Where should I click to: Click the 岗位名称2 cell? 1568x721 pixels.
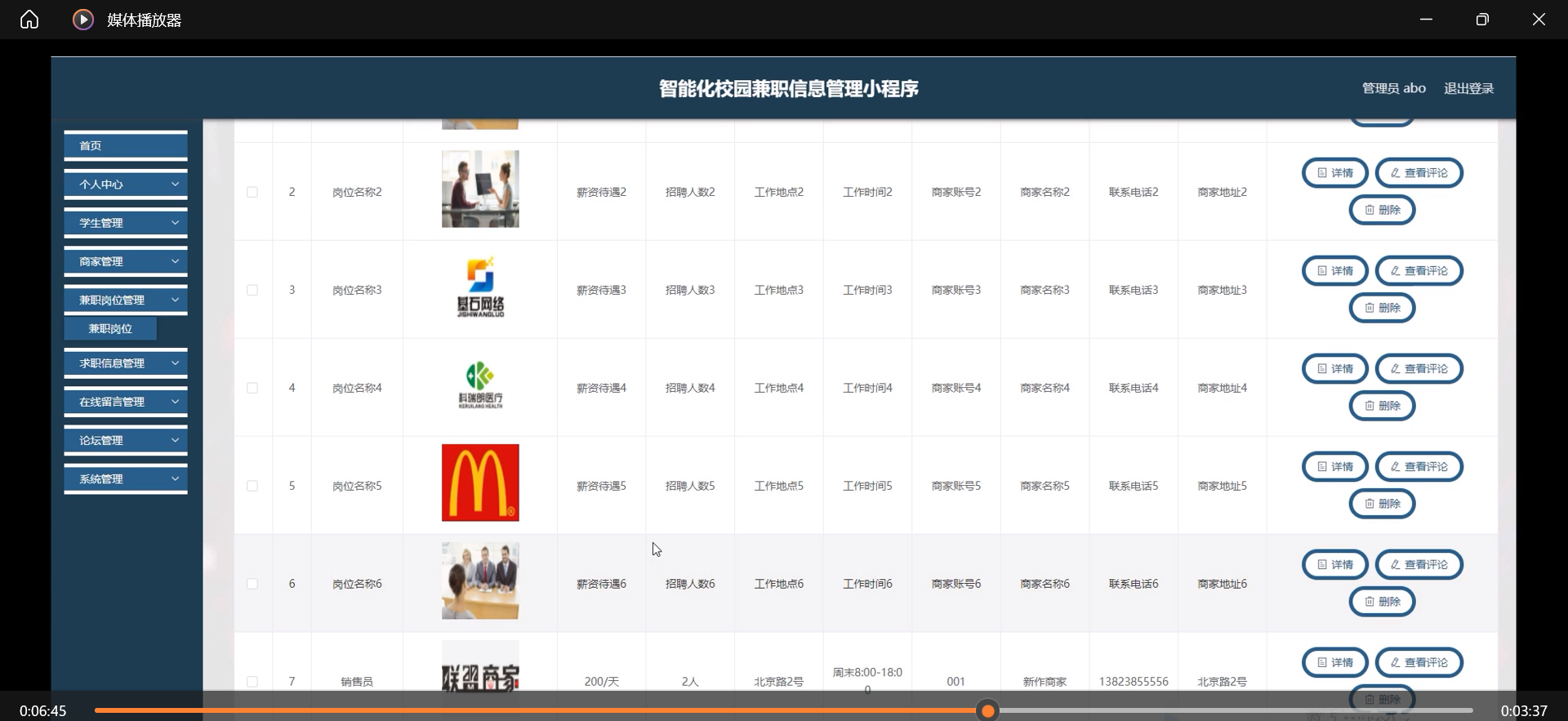(357, 192)
